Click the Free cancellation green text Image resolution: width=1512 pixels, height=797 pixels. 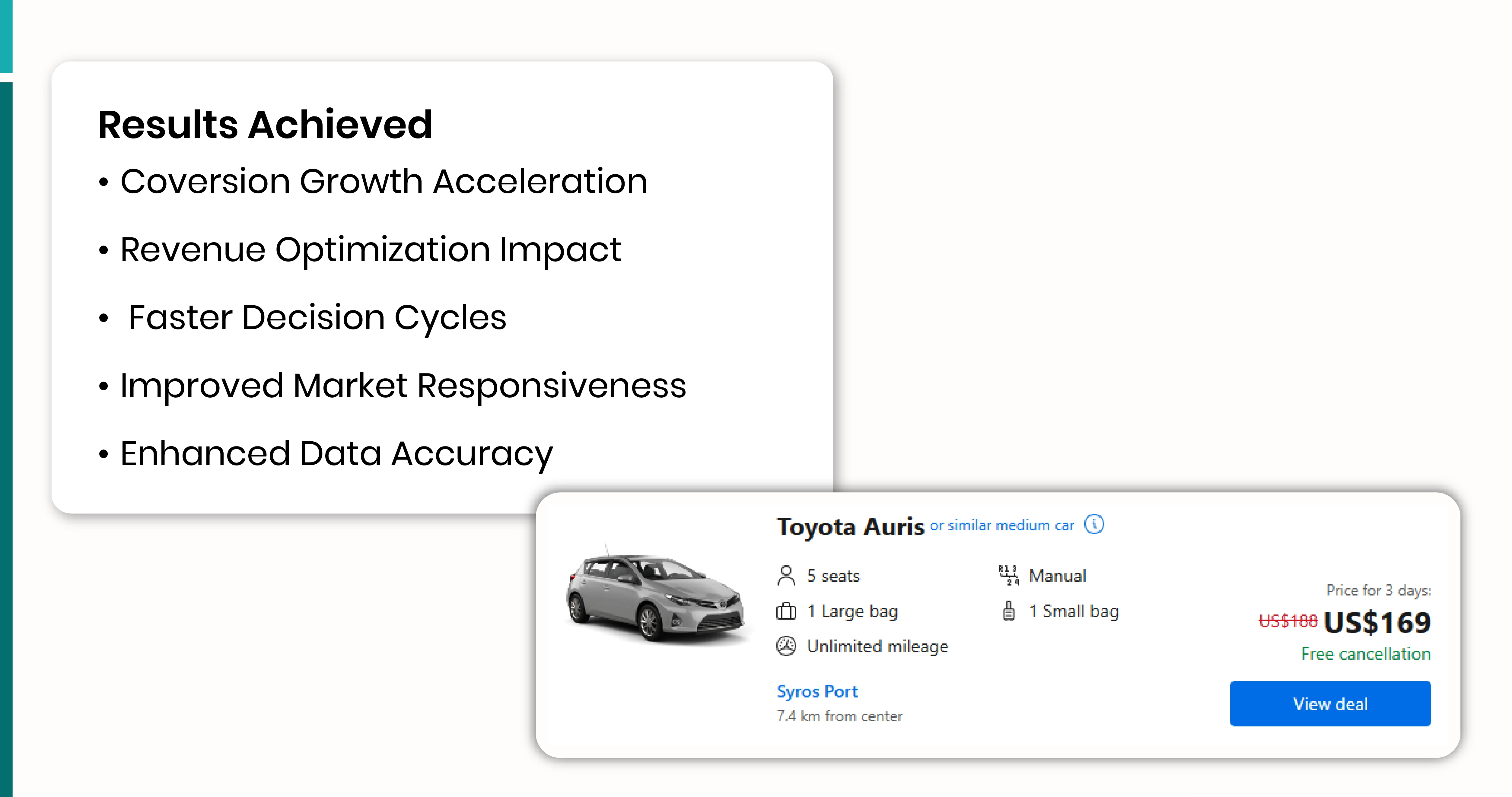pyautogui.click(x=1365, y=654)
